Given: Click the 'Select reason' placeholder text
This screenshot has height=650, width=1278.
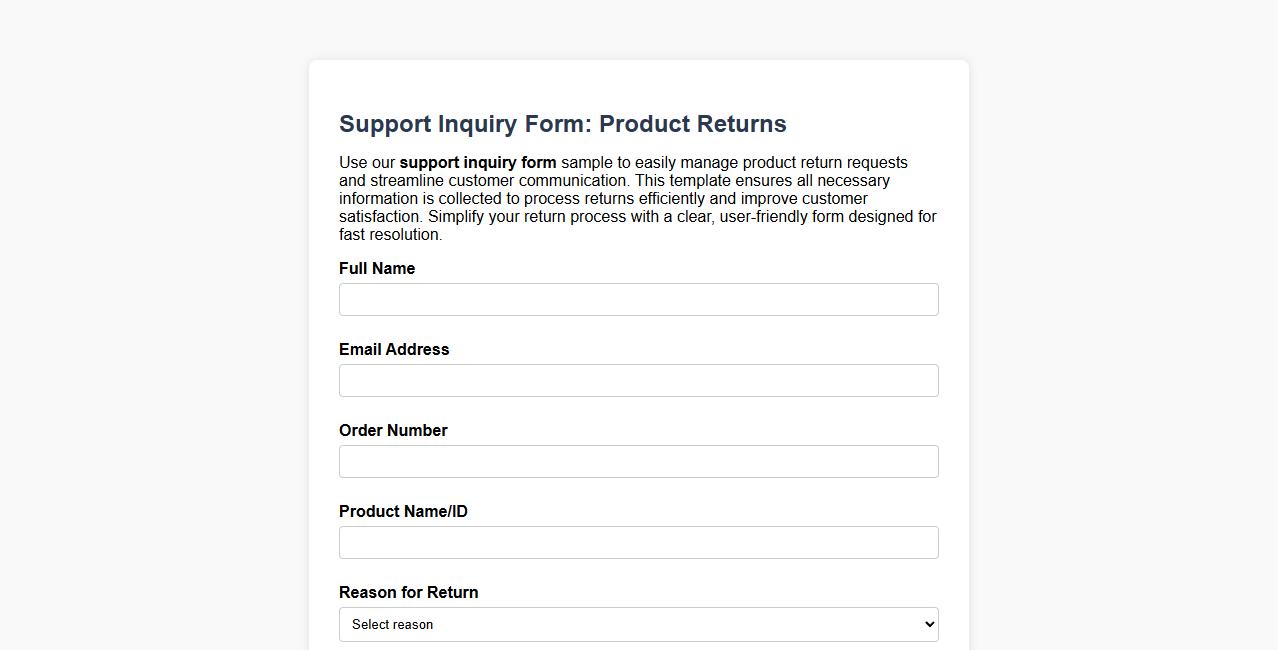Looking at the screenshot, I should pos(394,624).
